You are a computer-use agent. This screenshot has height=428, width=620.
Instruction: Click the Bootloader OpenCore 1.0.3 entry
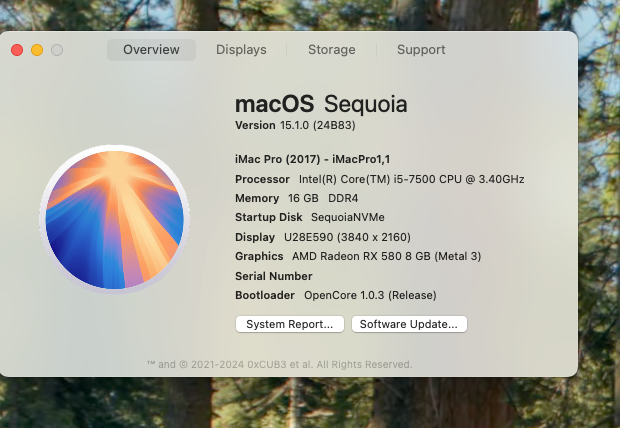[336, 295]
